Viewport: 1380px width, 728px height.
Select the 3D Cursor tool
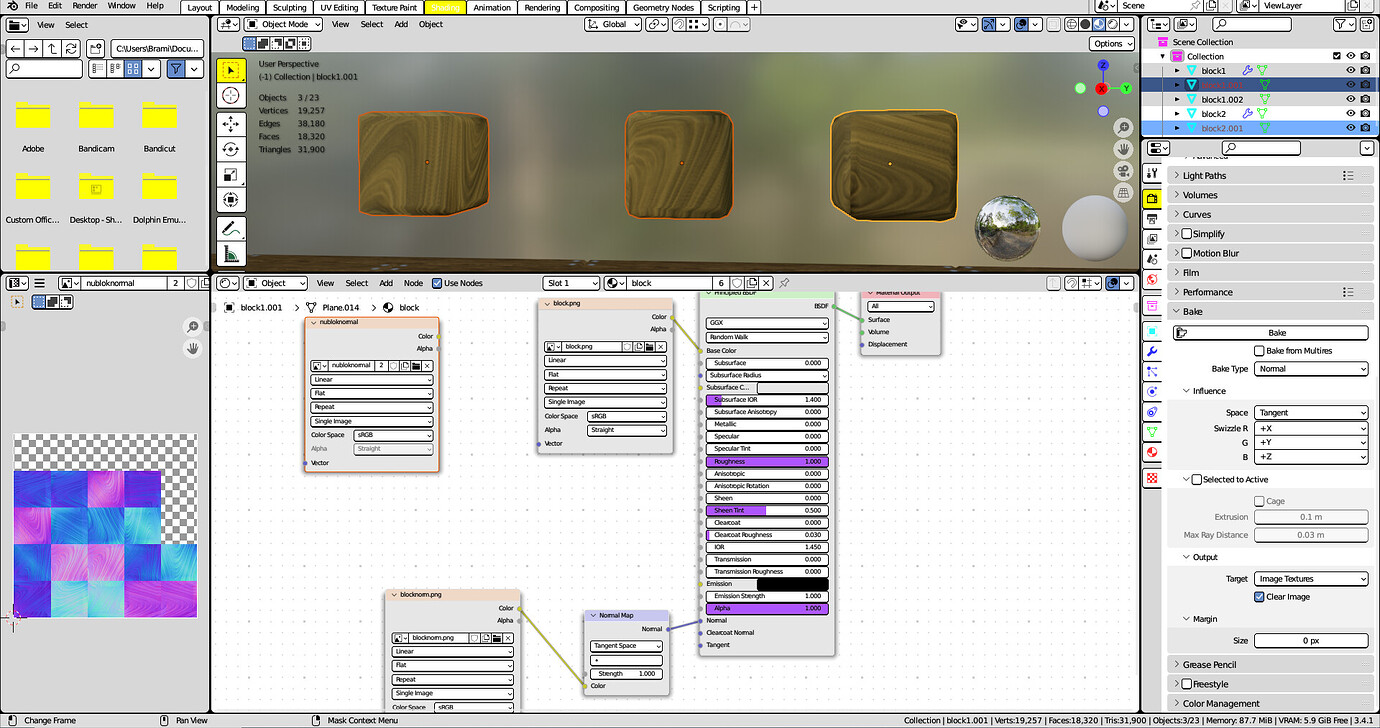click(x=231, y=96)
